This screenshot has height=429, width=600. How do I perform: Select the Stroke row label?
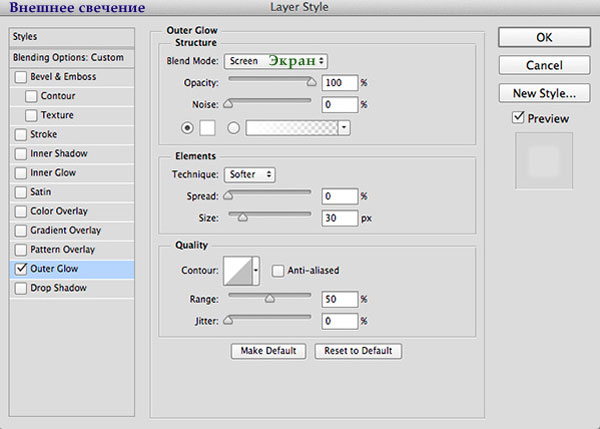tap(43, 135)
